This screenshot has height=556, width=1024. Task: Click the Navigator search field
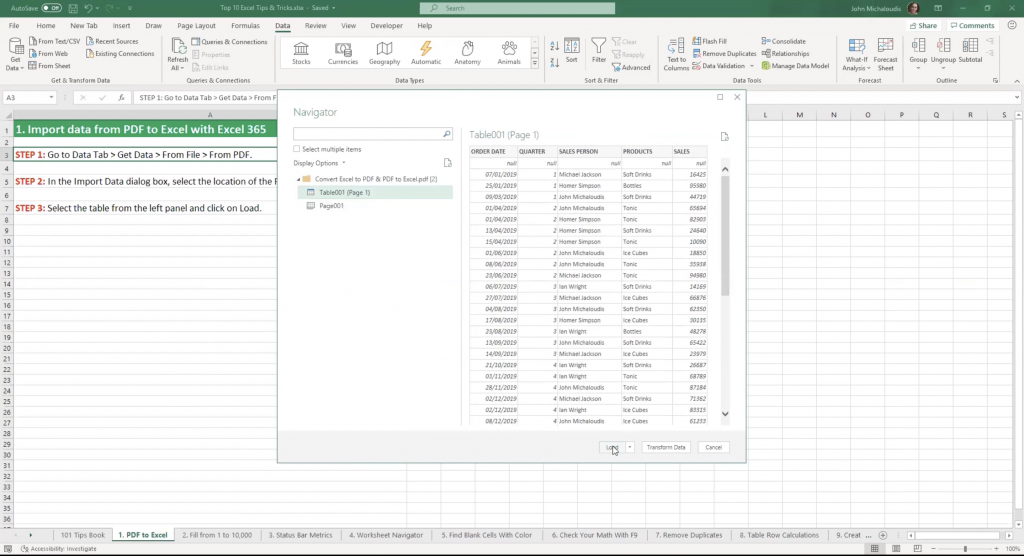tap(368, 134)
